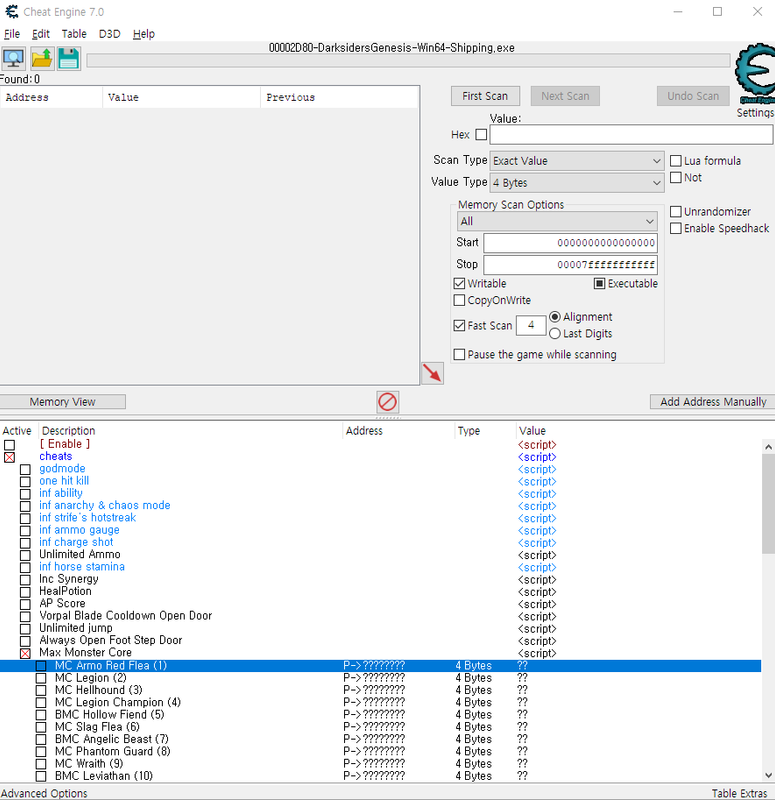
Task: Click the Fast Scan alignment value box
Action: [531, 326]
